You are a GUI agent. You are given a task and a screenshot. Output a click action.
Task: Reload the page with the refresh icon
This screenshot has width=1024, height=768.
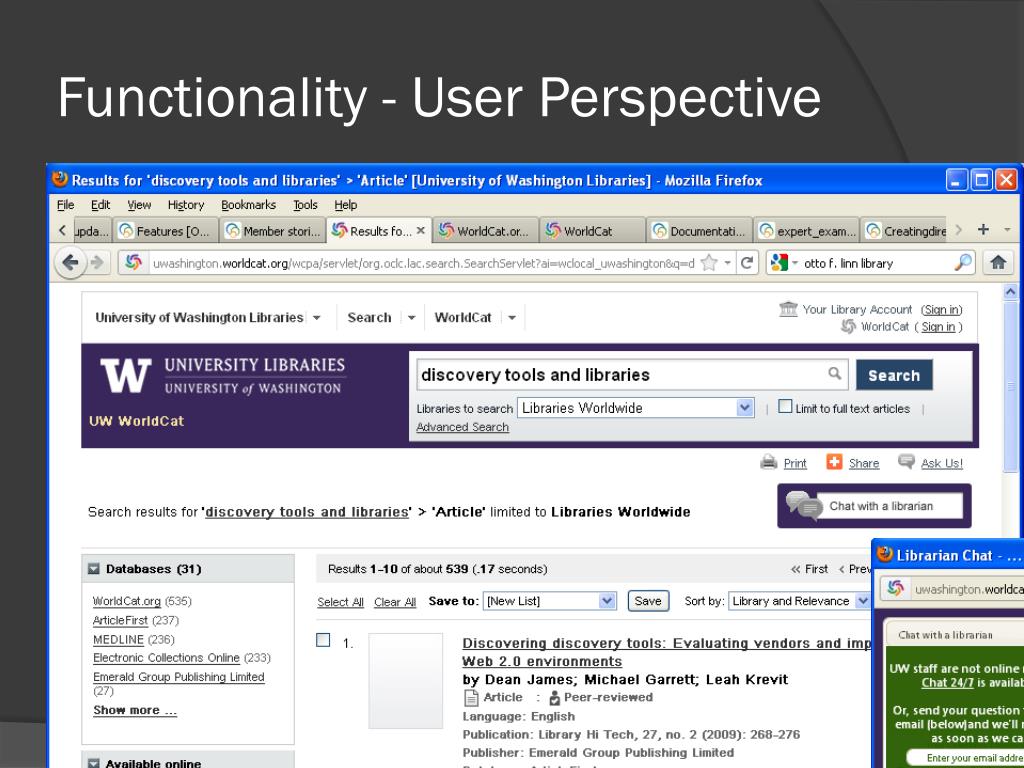(x=746, y=263)
